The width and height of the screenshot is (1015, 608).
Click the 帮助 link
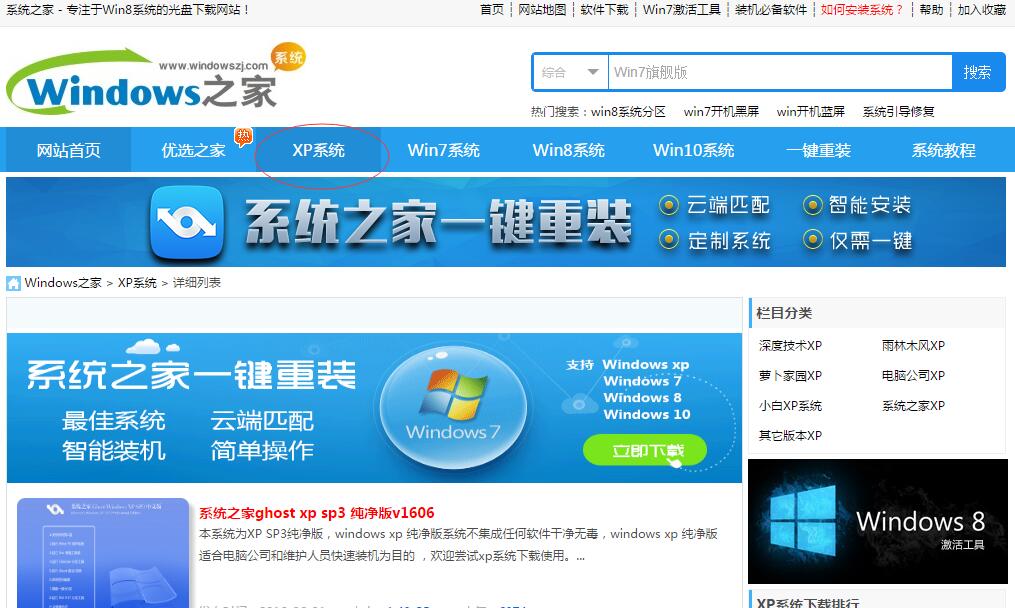click(931, 10)
